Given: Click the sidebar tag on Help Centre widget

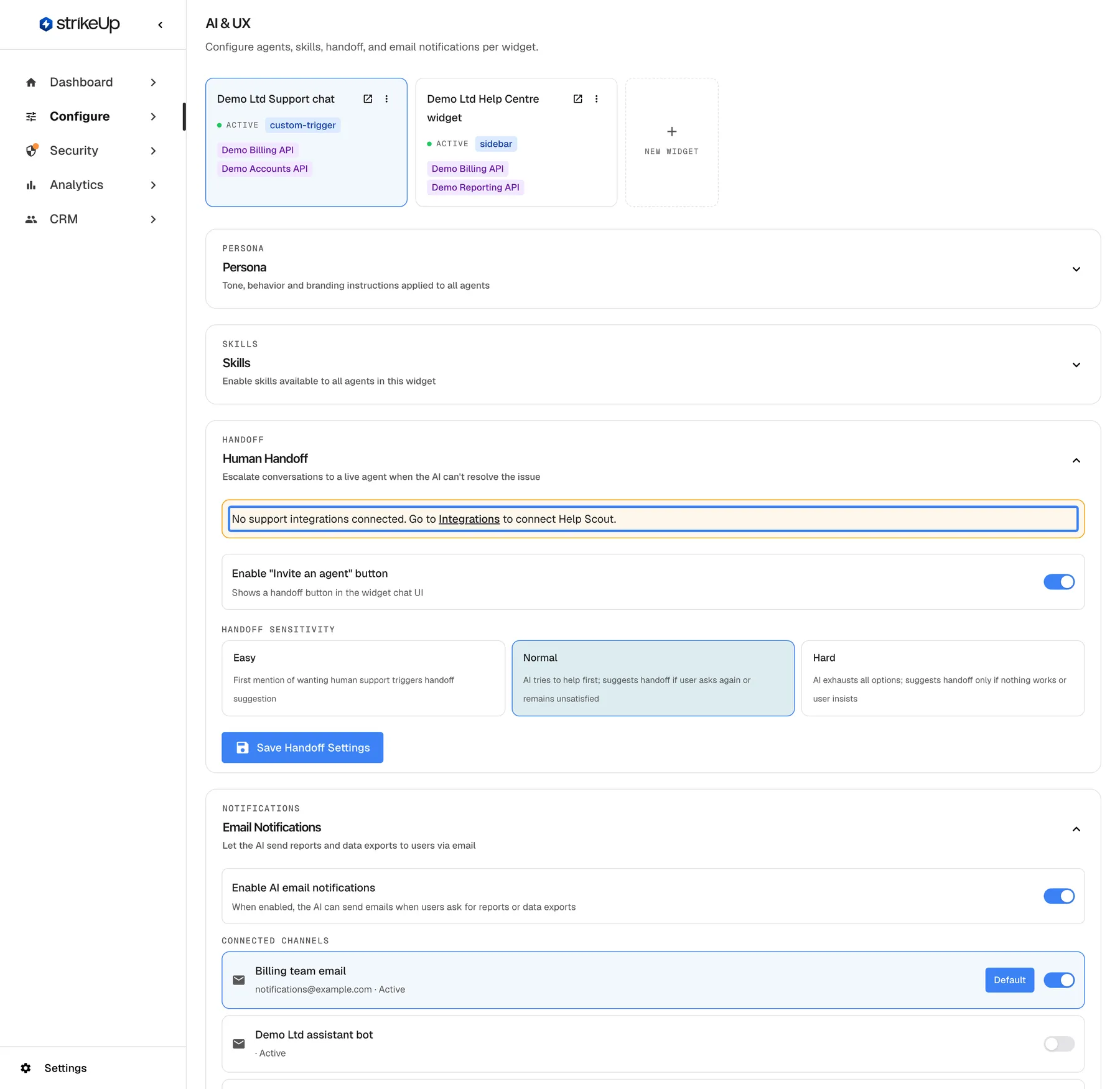Looking at the screenshot, I should tap(496, 144).
